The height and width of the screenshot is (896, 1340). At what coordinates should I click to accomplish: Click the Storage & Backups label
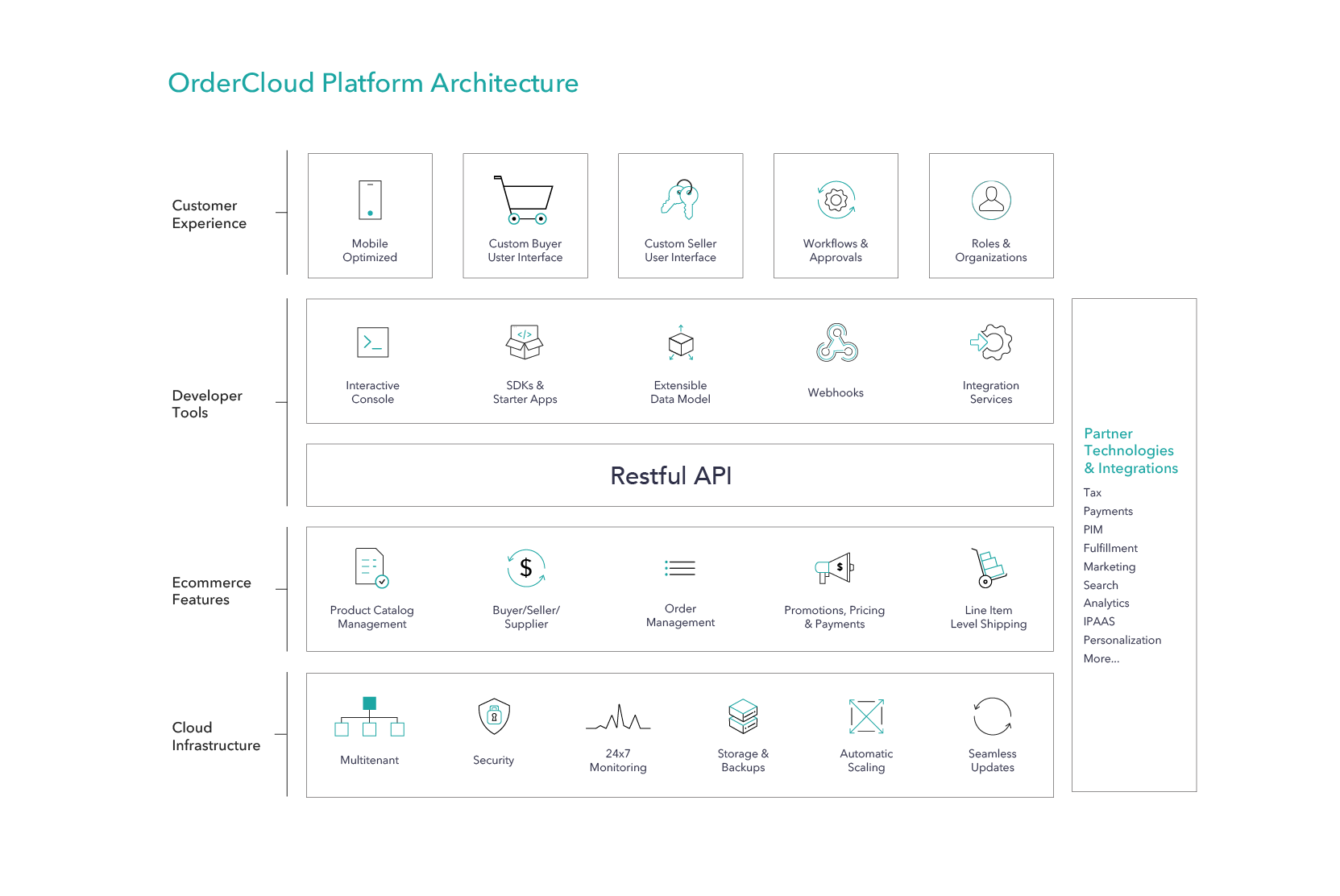click(x=743, y=761)
